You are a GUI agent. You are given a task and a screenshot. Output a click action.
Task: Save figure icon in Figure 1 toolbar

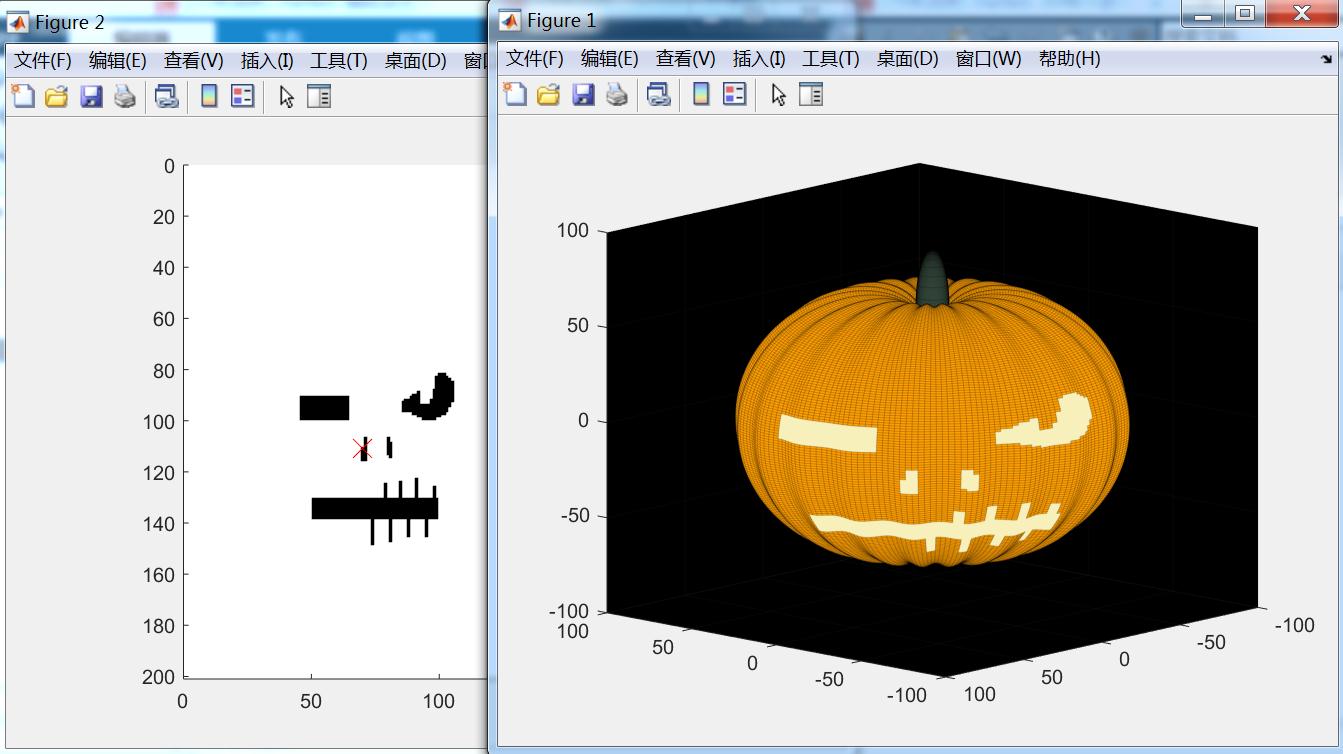coord(583,95)
